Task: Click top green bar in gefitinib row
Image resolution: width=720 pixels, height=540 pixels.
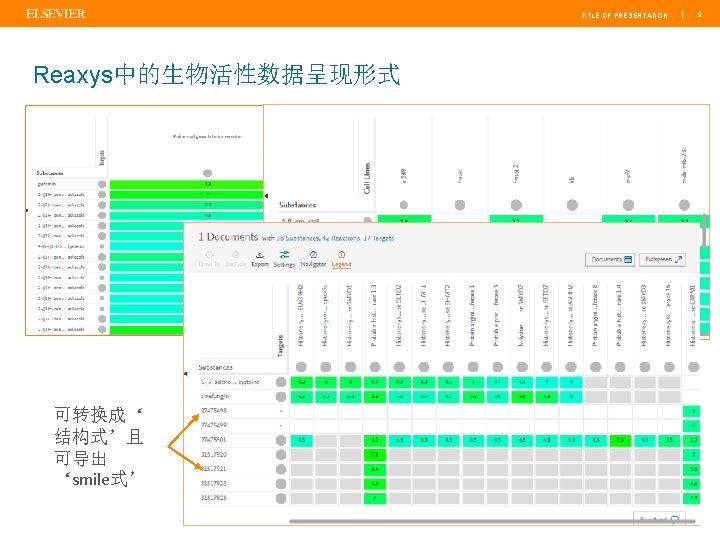Action: pos(186,184)
